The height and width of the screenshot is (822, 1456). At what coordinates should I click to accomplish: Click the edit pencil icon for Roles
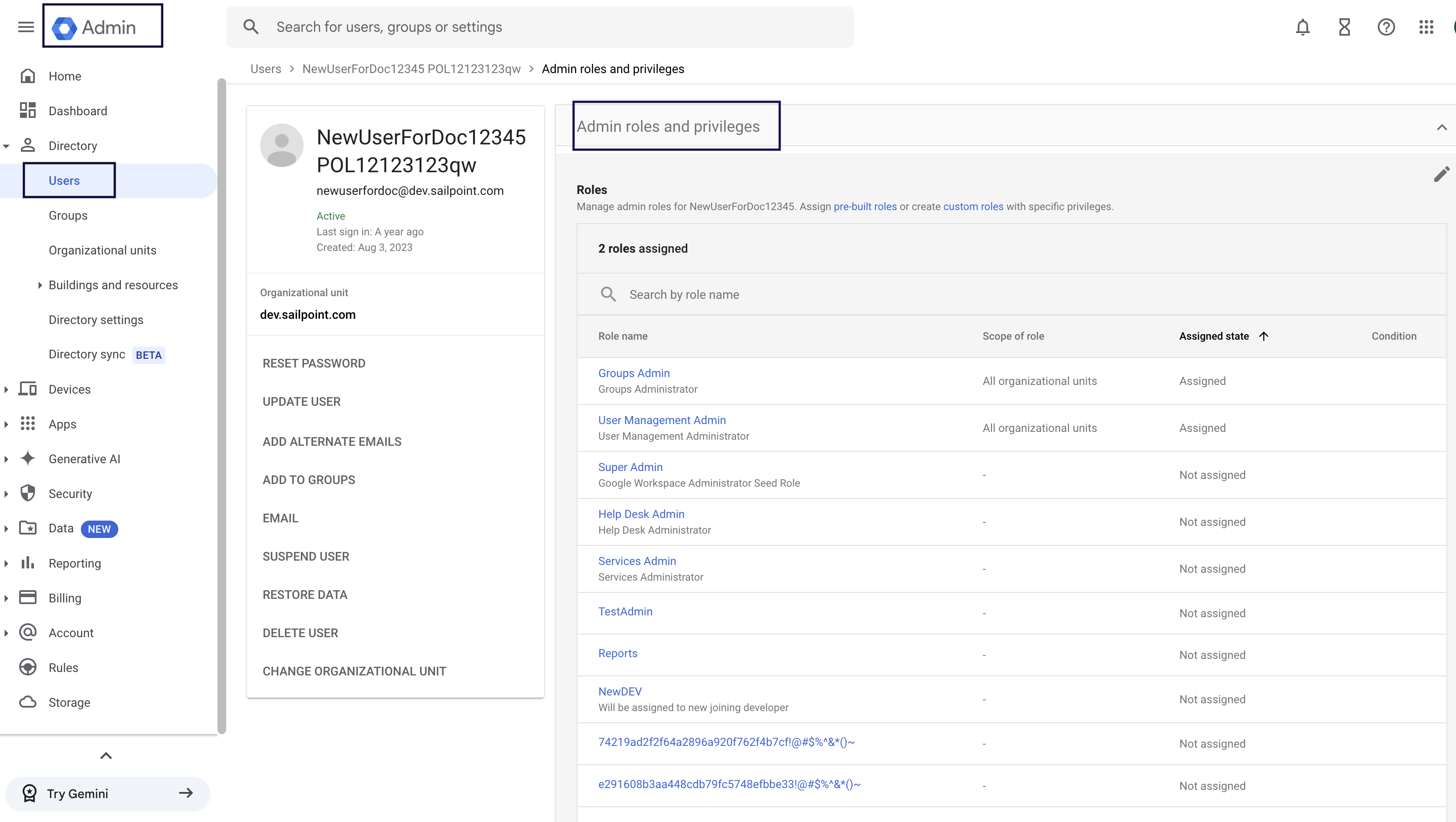pos(1442,174)
